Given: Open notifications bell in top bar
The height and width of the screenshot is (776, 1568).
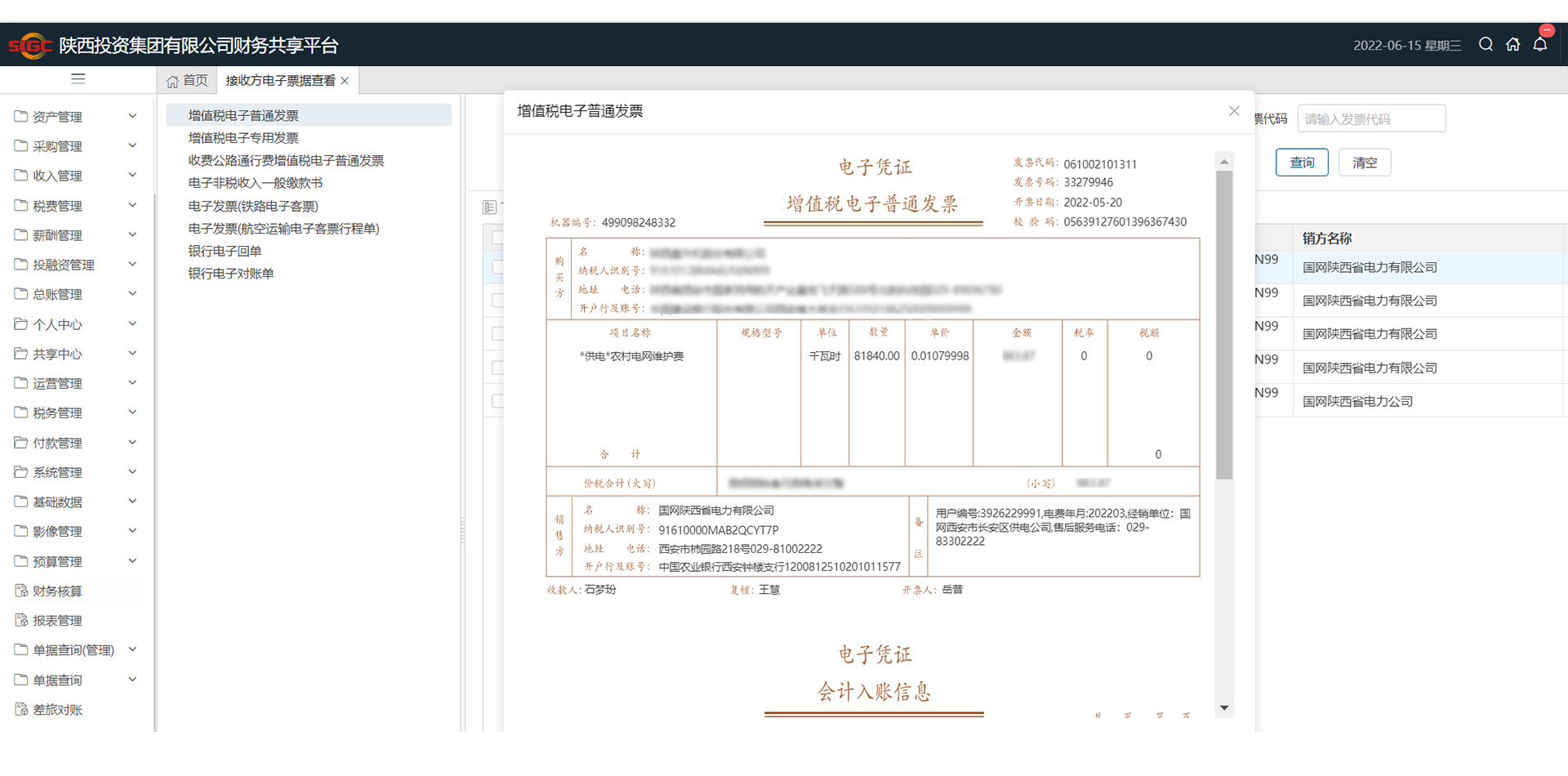Looking at the screenshot, I should (x=1540, y=44).
